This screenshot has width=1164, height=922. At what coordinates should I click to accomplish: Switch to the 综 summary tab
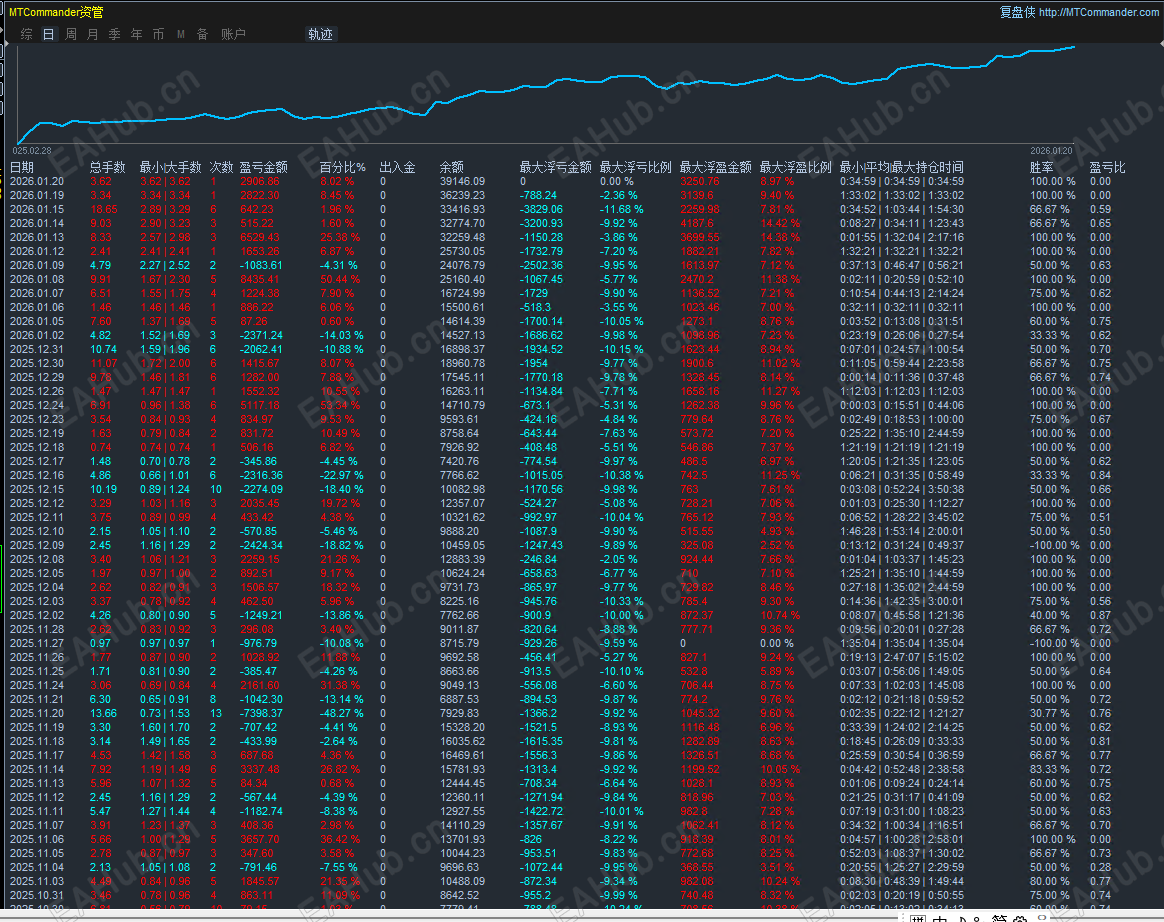(x=26, y=34)
